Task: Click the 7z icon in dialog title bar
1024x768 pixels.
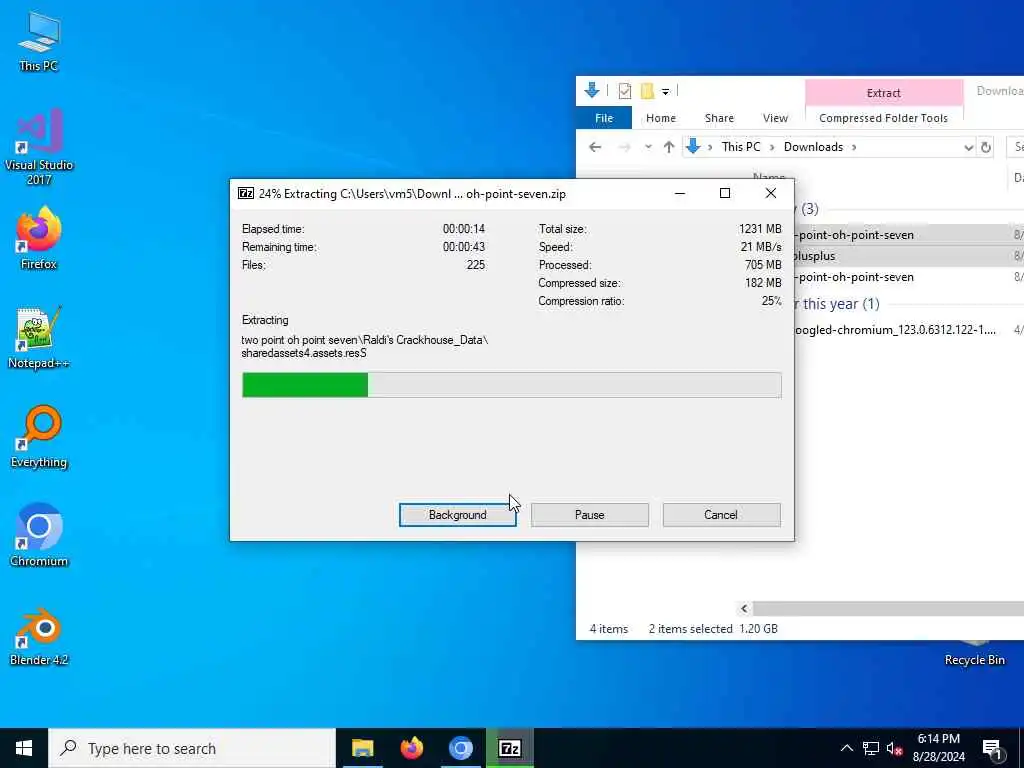Action: [x=246, y=193]
